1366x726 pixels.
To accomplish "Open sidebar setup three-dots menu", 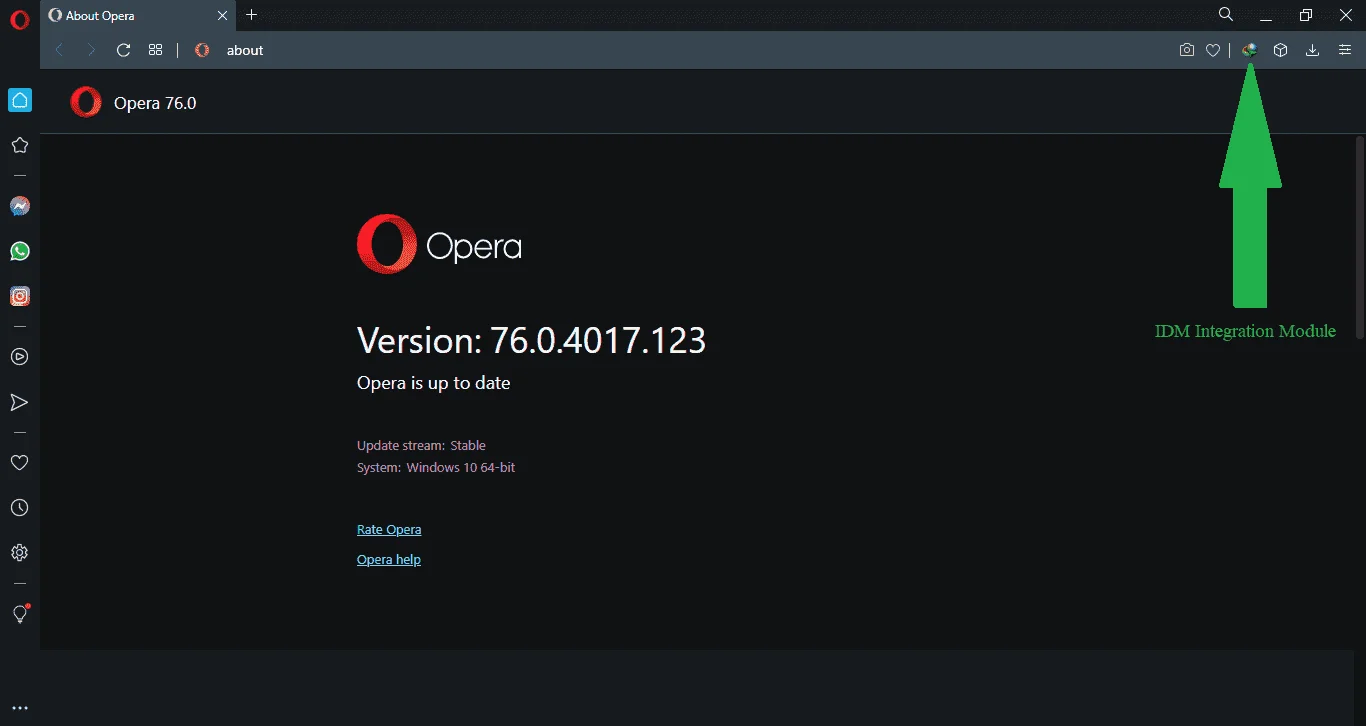I will 19,708.
